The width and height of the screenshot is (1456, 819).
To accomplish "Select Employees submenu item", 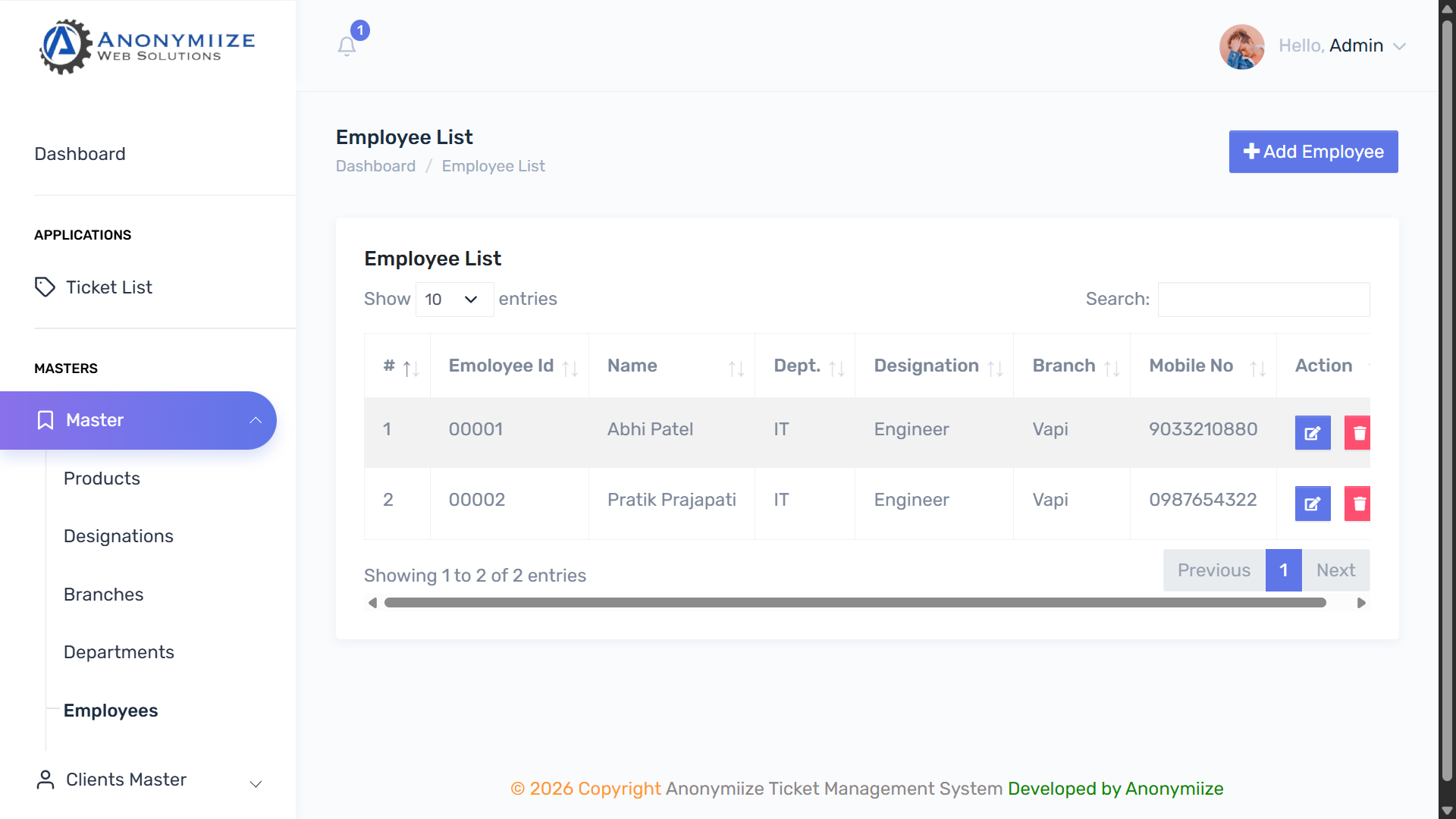I will click(111, 711).
